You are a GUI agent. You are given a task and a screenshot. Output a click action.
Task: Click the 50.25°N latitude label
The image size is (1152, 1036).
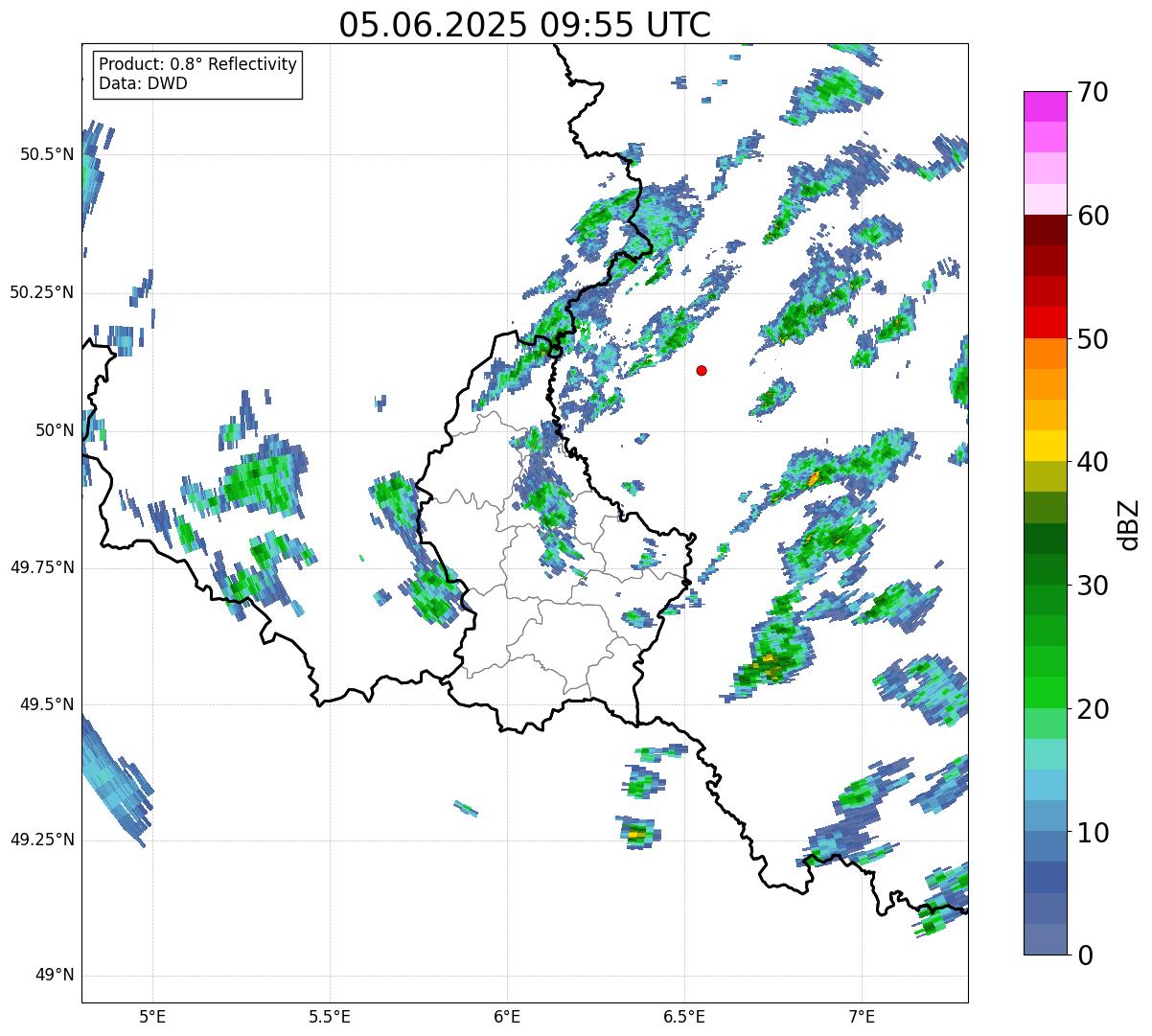click(42, 292)
